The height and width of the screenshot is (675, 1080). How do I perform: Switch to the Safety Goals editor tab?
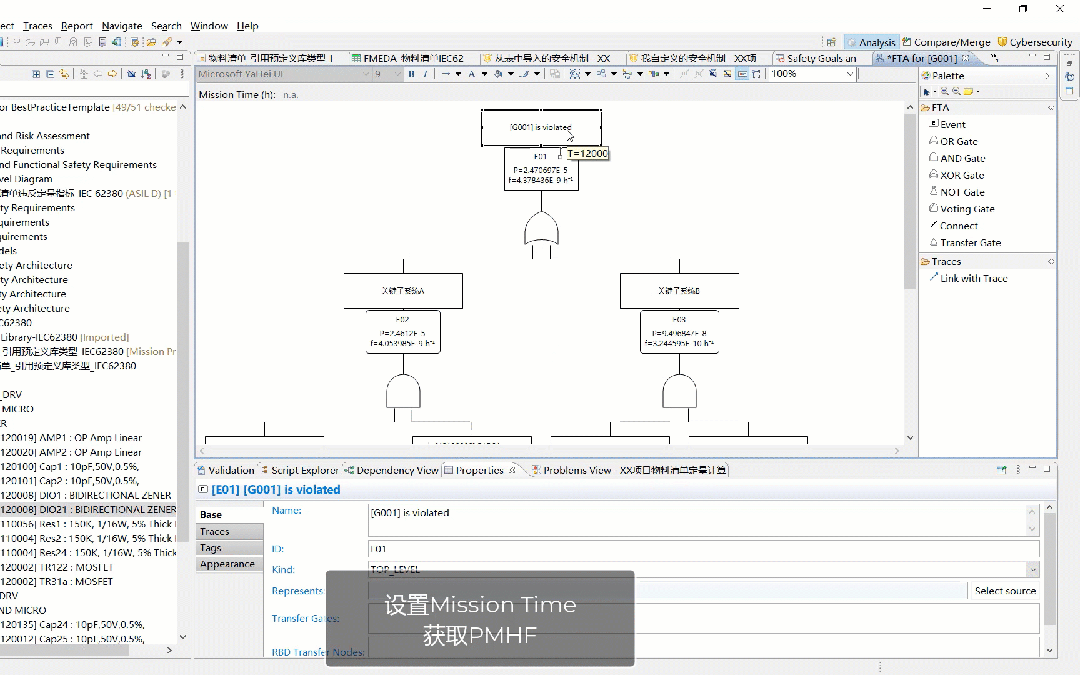tap(816, 59)
